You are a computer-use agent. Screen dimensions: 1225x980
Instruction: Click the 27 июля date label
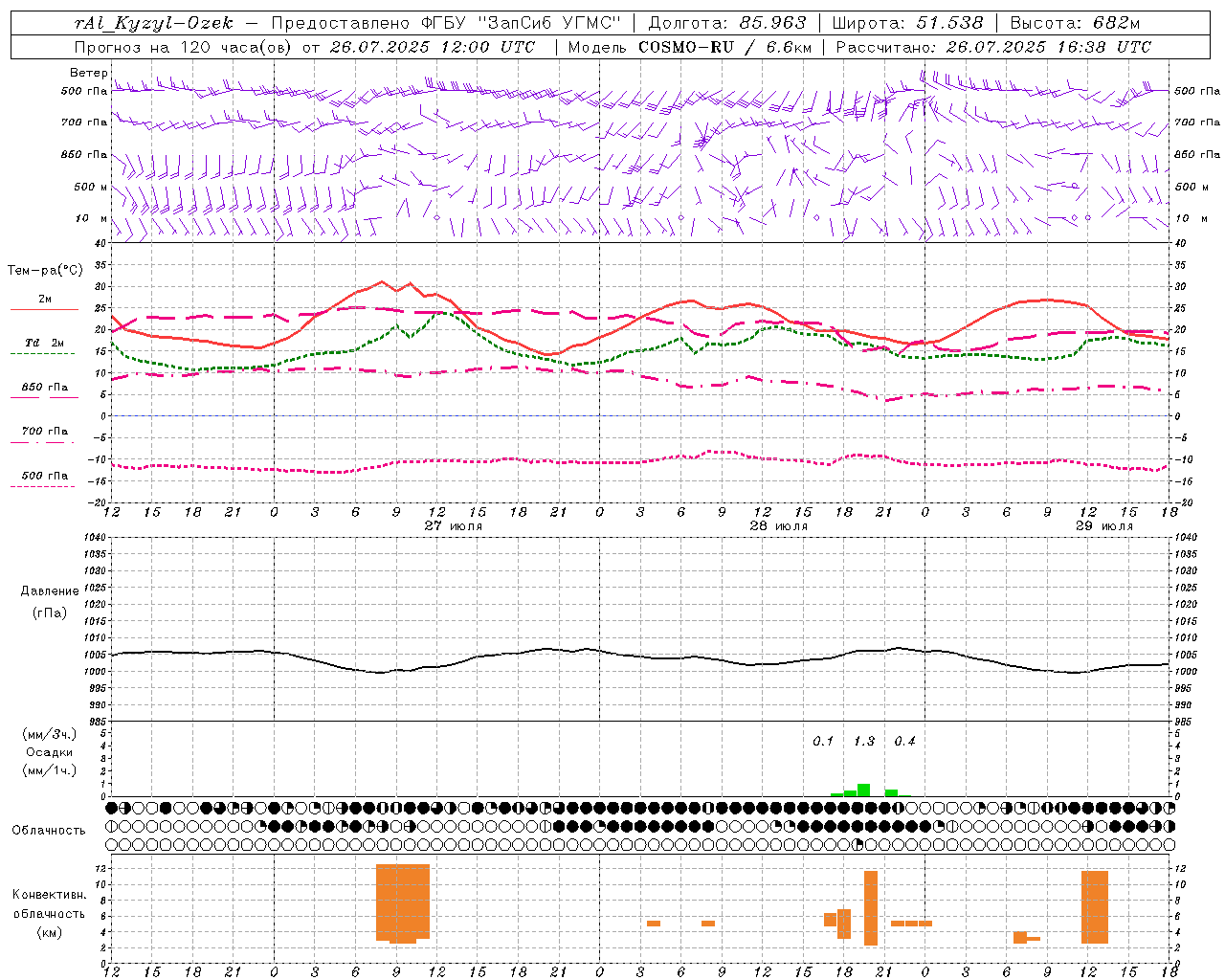pos(454,526)
